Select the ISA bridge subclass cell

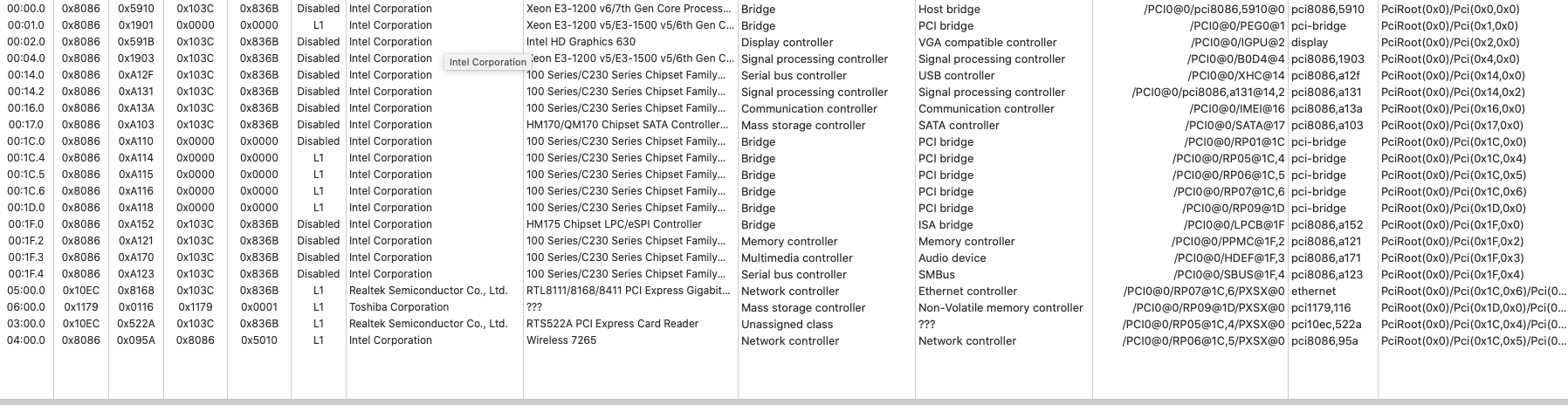tap(946, 224)
